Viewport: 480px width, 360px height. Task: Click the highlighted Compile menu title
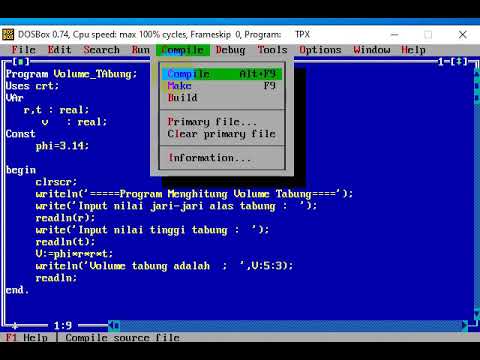coord(183,50)
